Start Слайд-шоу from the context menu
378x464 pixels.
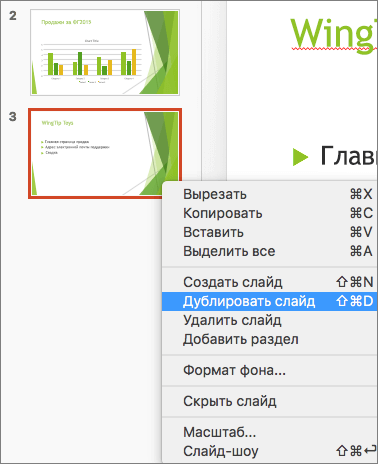269,451
